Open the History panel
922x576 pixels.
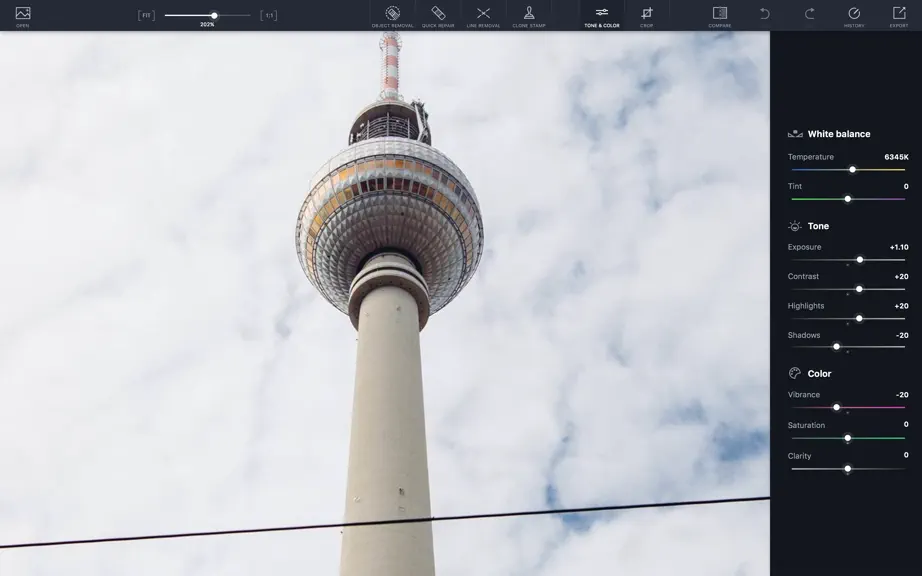[854, 16]
